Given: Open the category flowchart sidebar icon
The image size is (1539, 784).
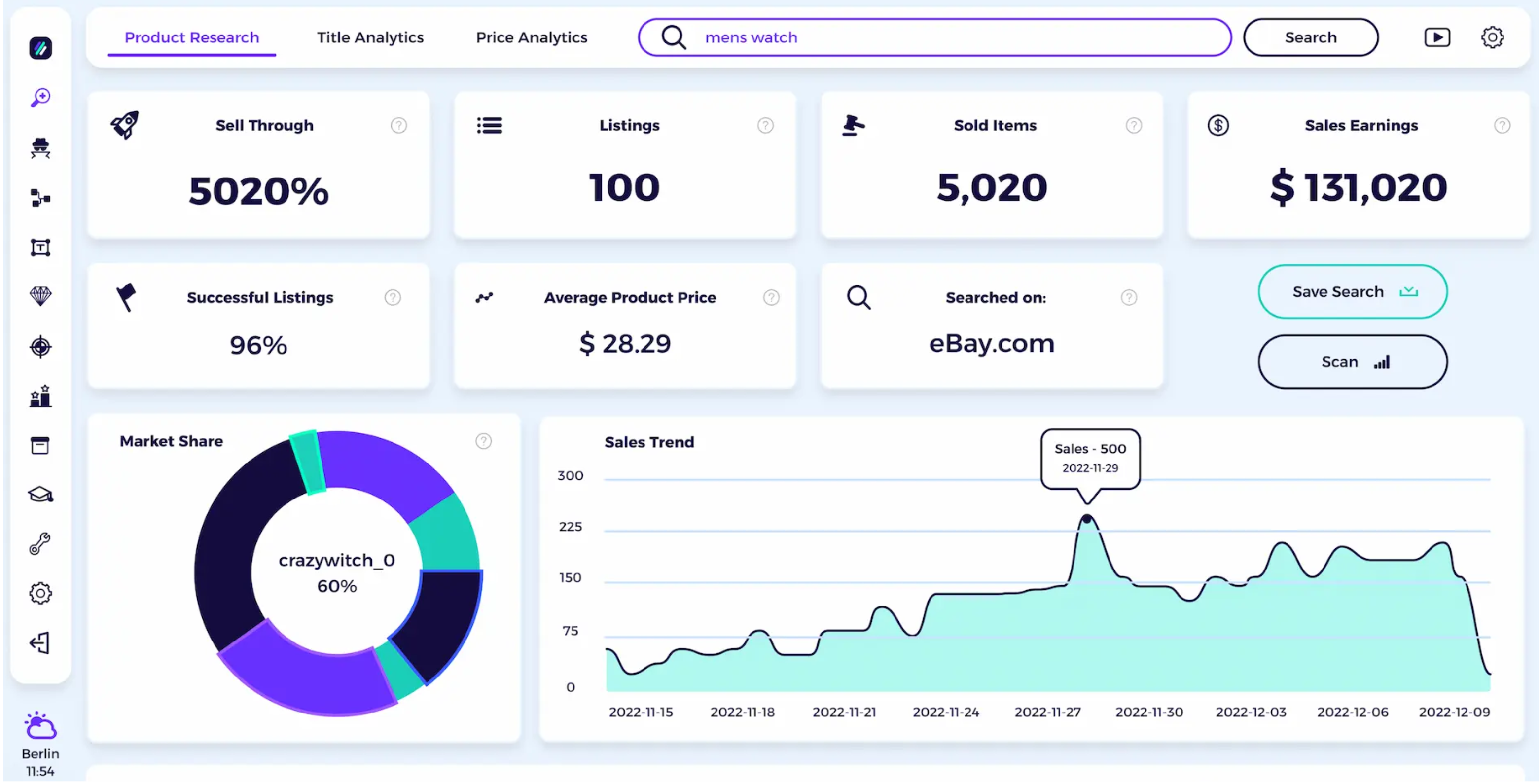Looking at the screenshot, I should click(40, 198).
